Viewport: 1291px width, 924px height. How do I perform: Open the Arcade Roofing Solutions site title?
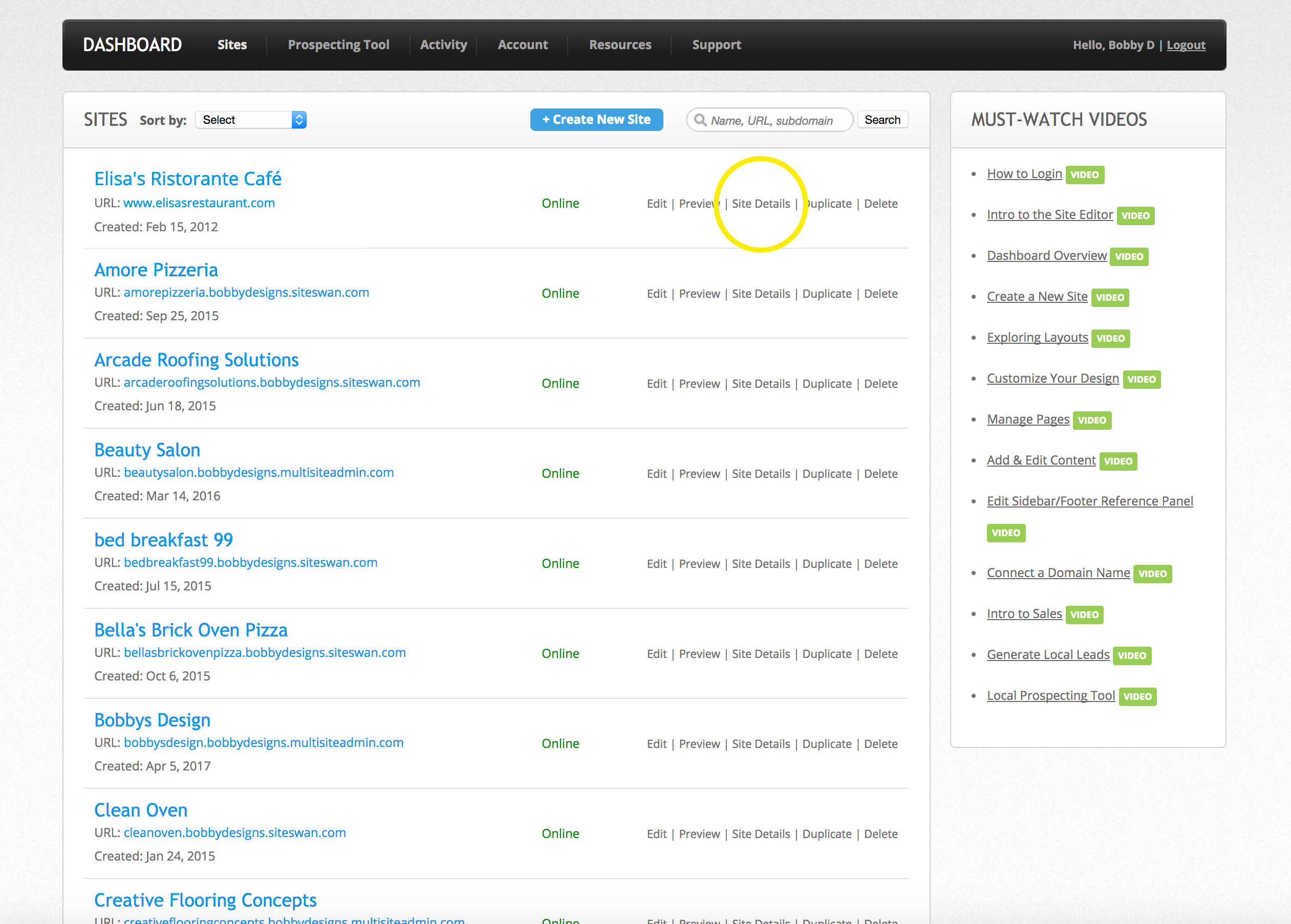(197, 360)
